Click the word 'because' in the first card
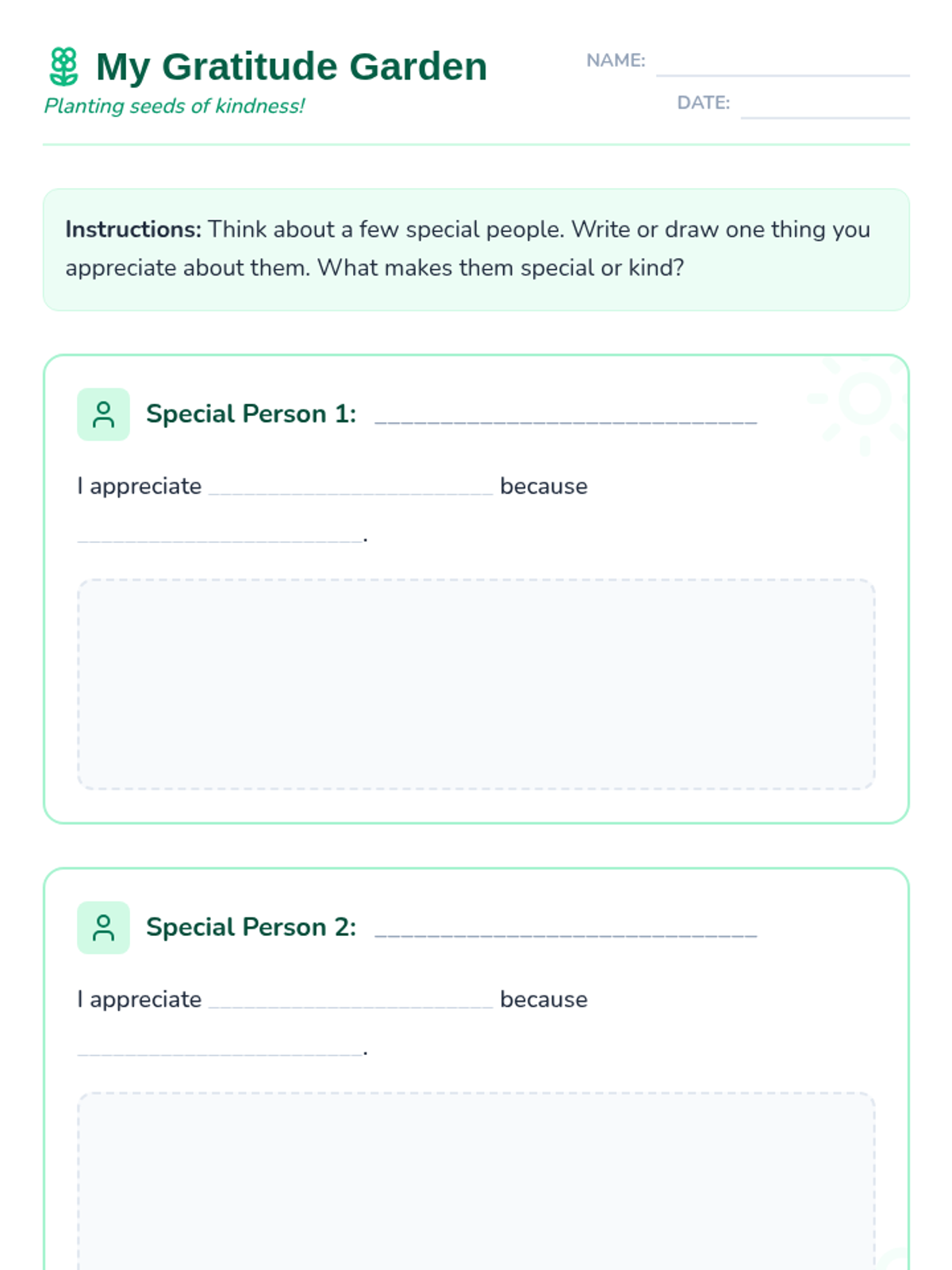Image resolution: width=952 pixels, height=1270 pixels. point(543,486)
